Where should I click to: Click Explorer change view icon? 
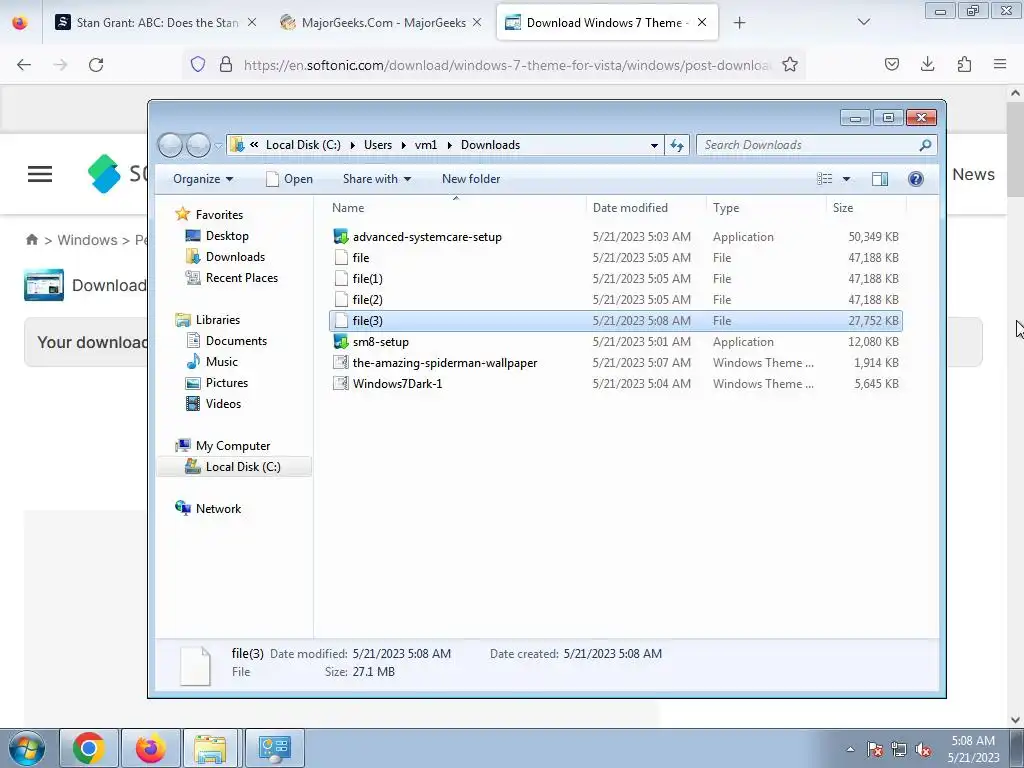(x=825, y=179)
